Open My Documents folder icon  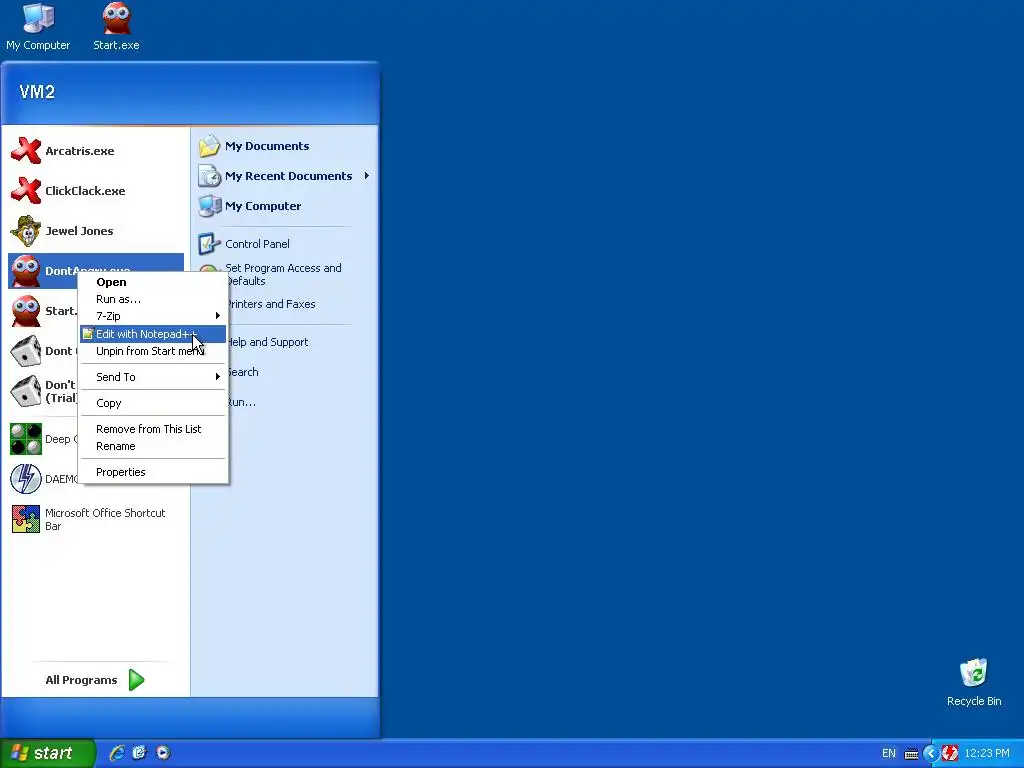click(x=210, y=146)
